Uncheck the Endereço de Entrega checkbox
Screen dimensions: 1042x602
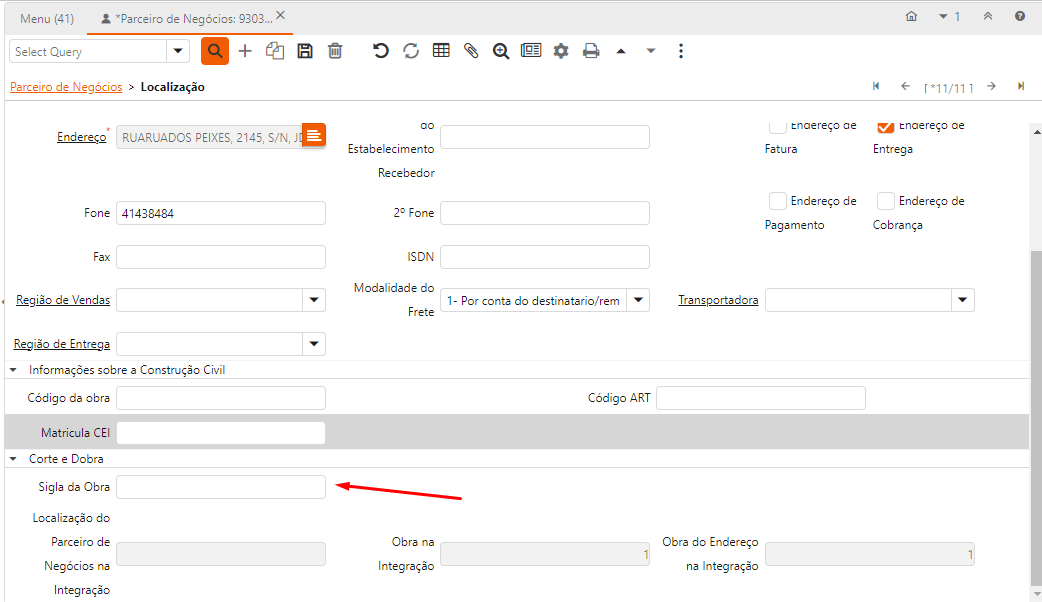click(x=885, y=126)
